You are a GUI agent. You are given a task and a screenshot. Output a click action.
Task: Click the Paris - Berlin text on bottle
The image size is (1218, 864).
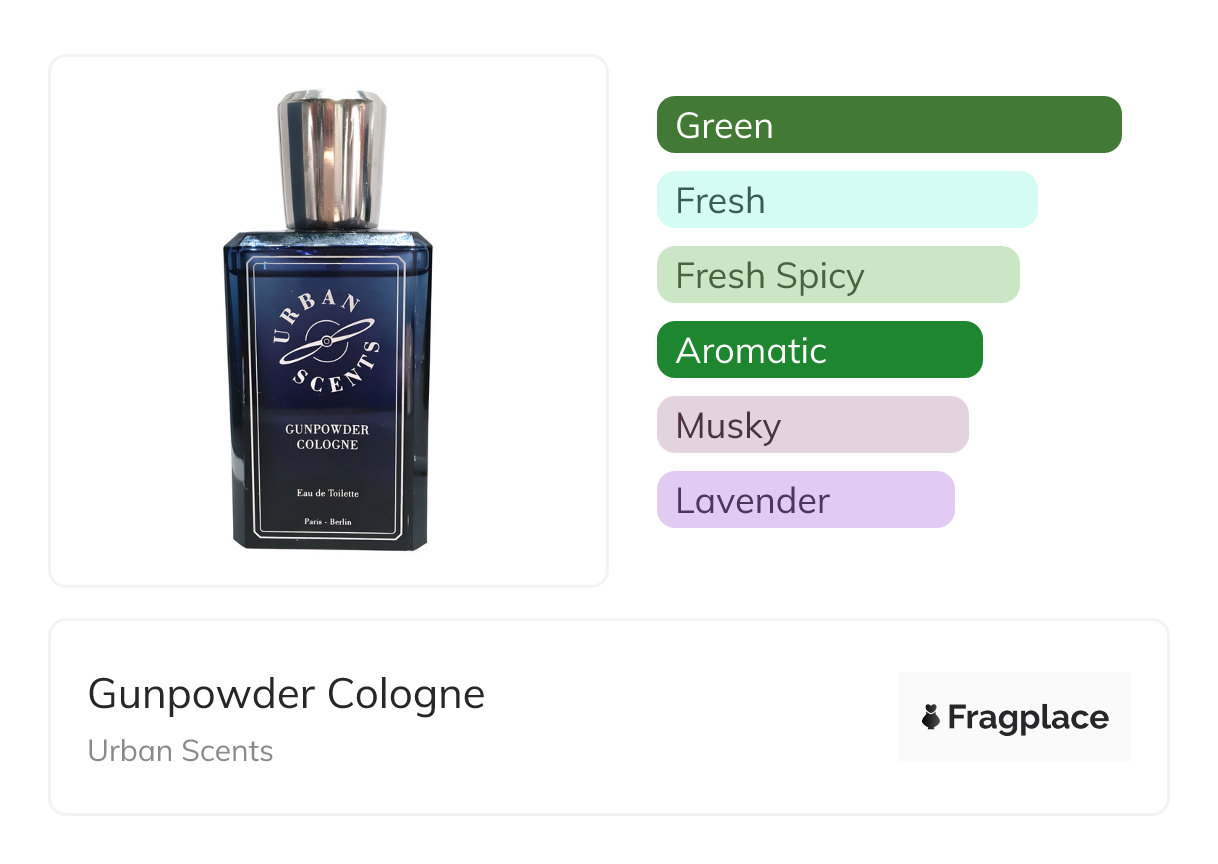click(x=328, y=523)
